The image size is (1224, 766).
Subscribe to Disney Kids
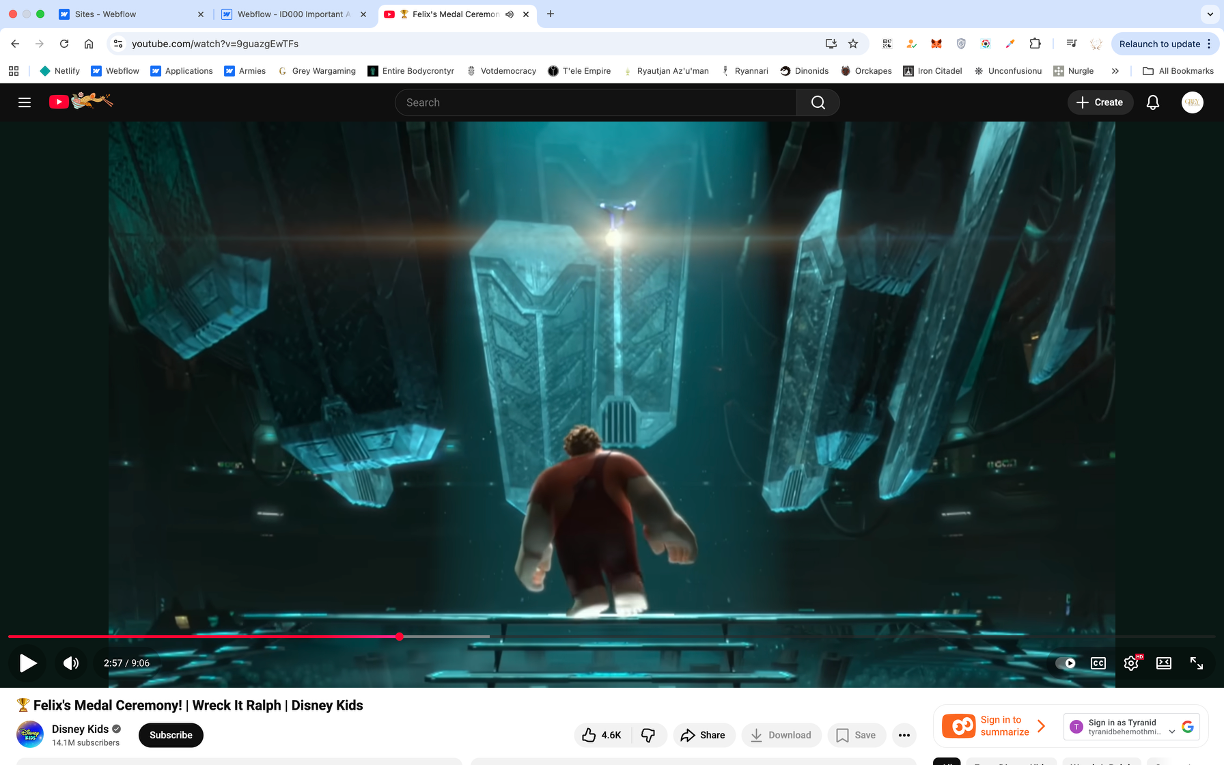click(x=171, y=735)
